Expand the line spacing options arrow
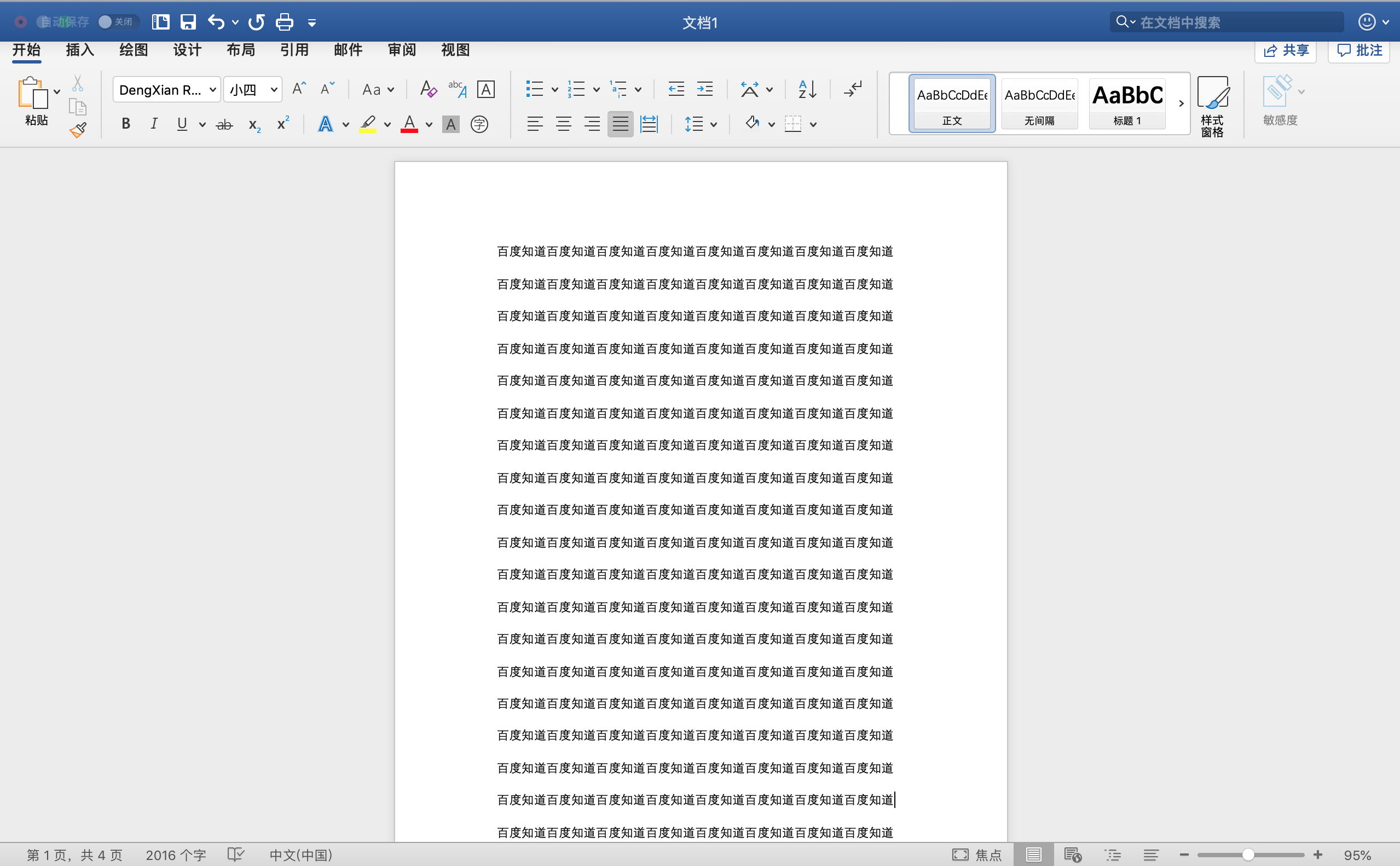Screen dimensions: 1400x866 714,124
